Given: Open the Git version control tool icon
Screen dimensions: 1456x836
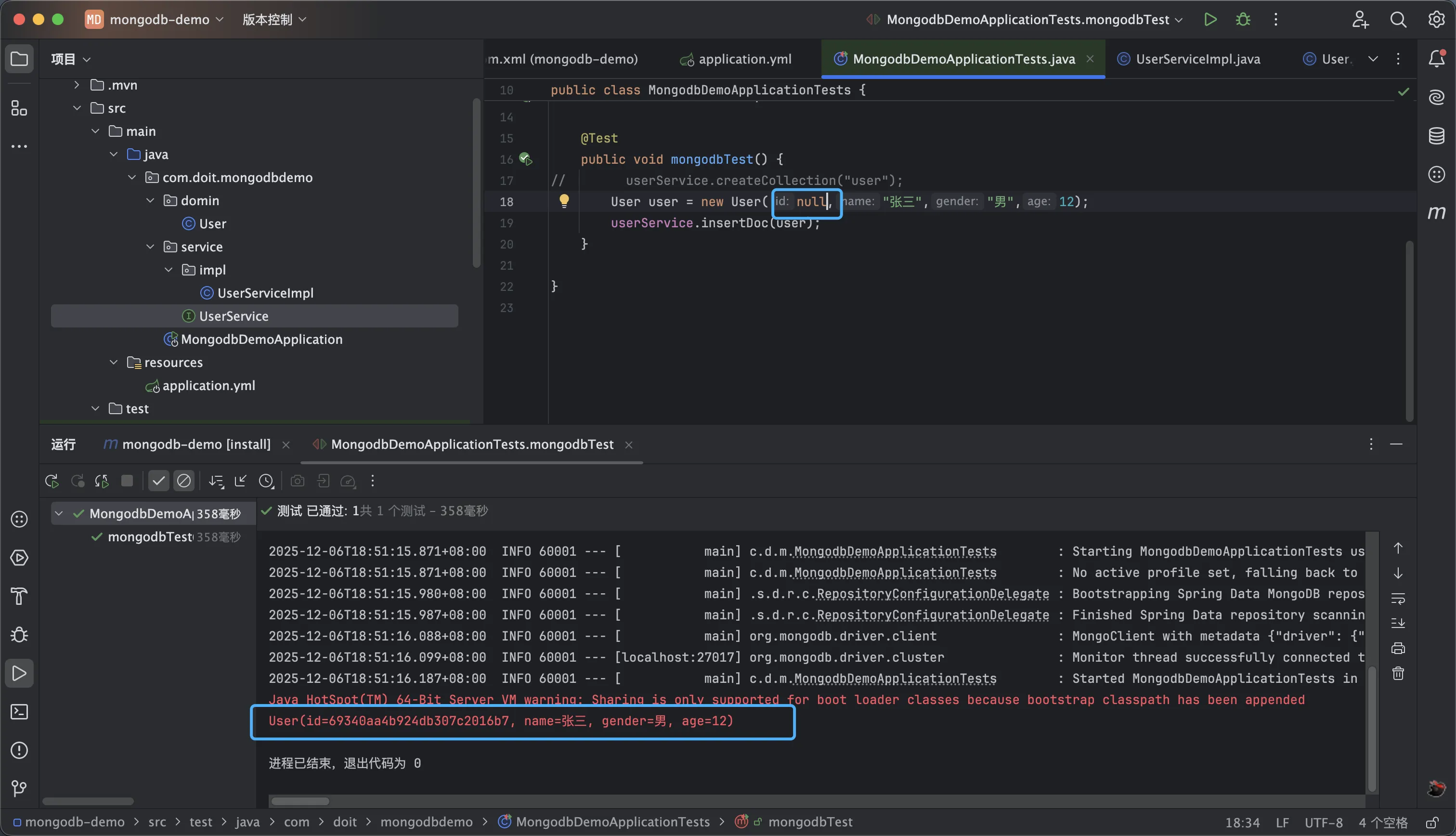Looking at the screenshot, I should [19, 789].
